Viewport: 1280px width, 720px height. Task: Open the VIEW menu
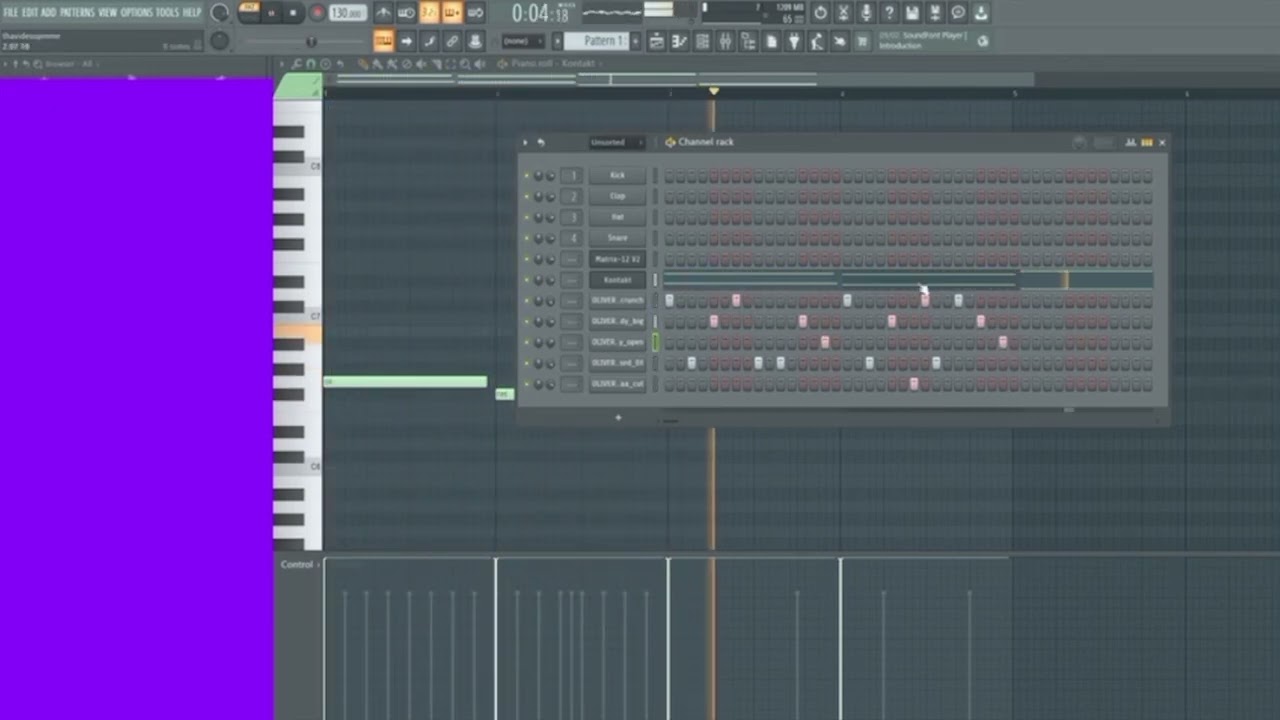click(107, 12)
